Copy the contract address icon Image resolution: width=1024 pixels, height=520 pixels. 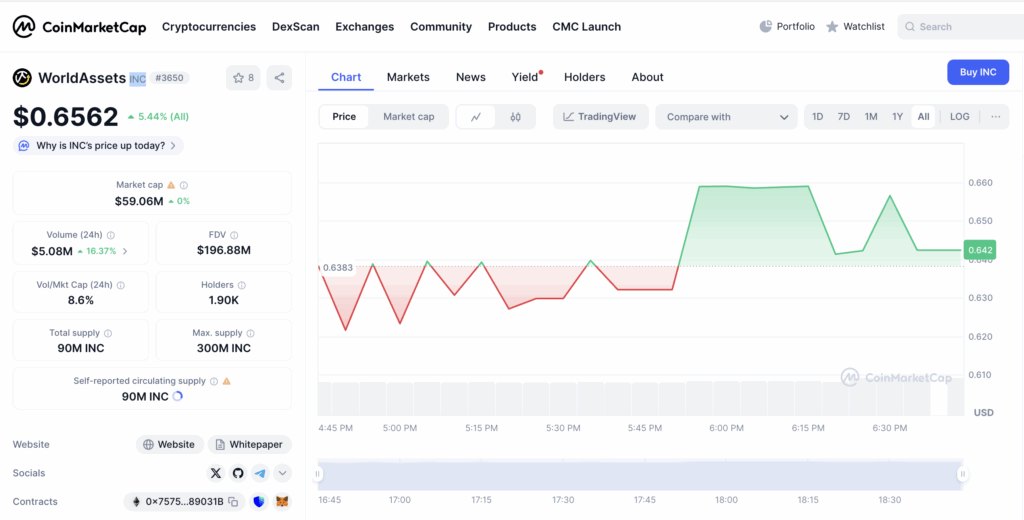click(233, 502)
